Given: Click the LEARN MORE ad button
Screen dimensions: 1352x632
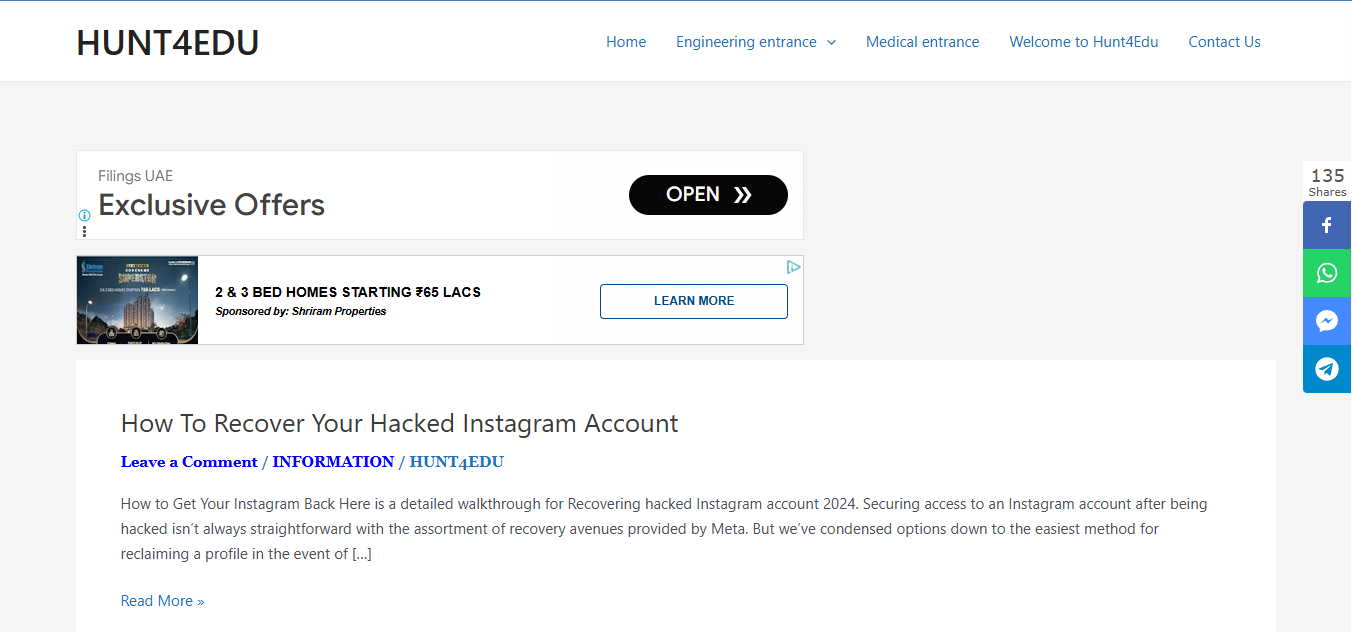Looking at the screenshot, I should [694, 301].
